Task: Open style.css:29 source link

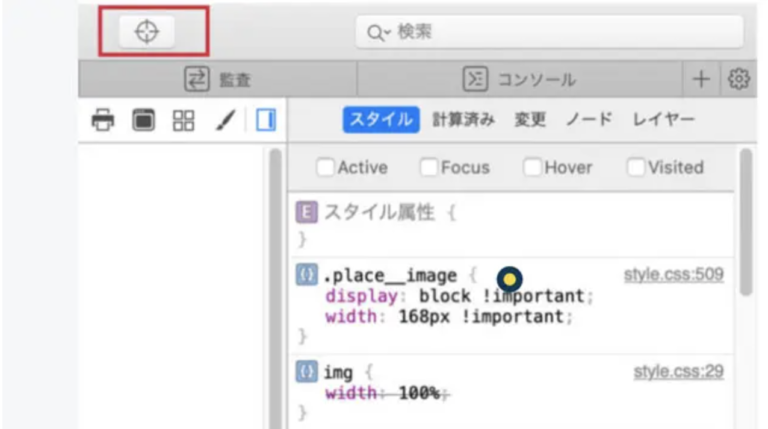Action: (x=678, y=372)
